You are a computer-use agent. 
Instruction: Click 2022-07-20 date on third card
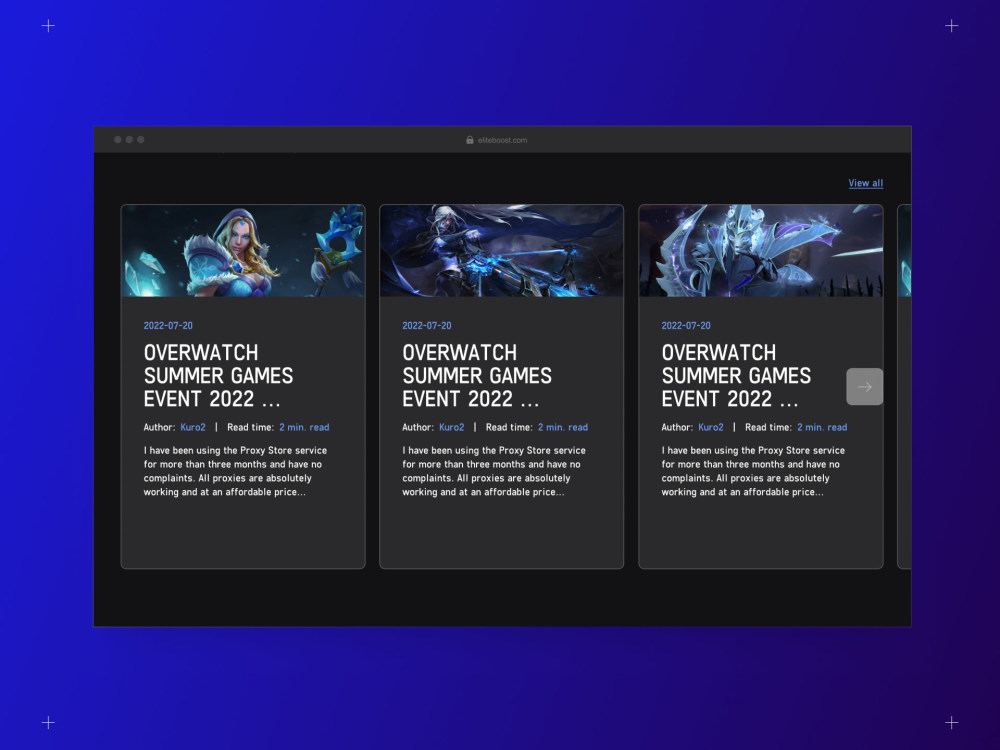(686, 325)
